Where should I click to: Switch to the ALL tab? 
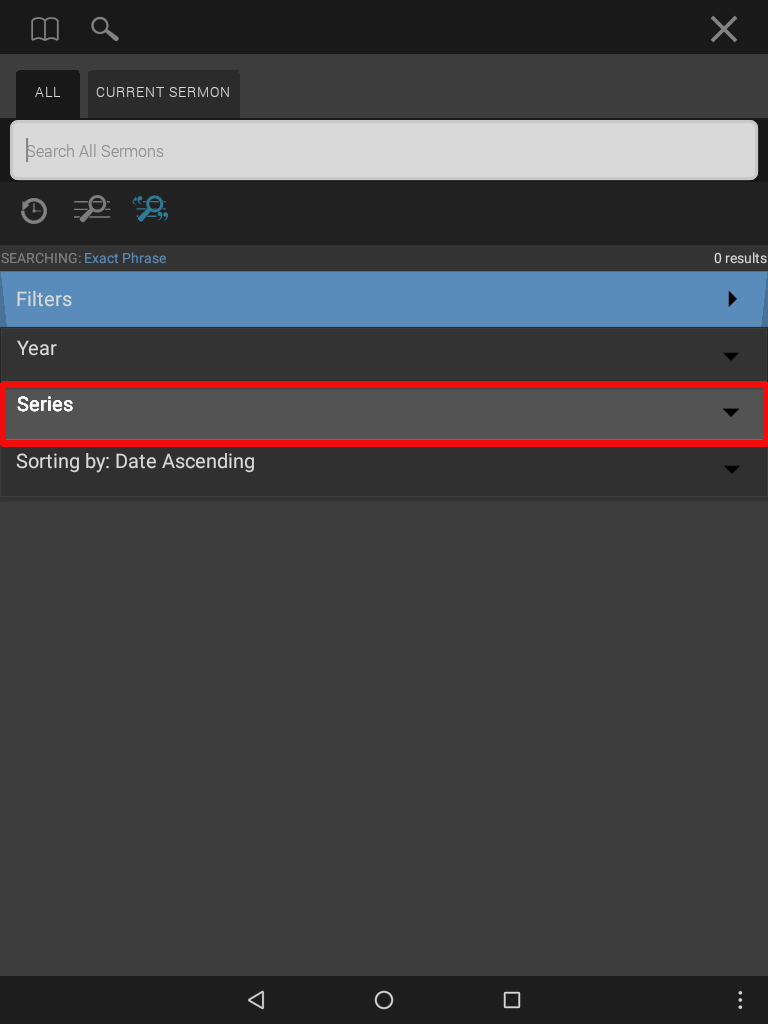[48, 93]
